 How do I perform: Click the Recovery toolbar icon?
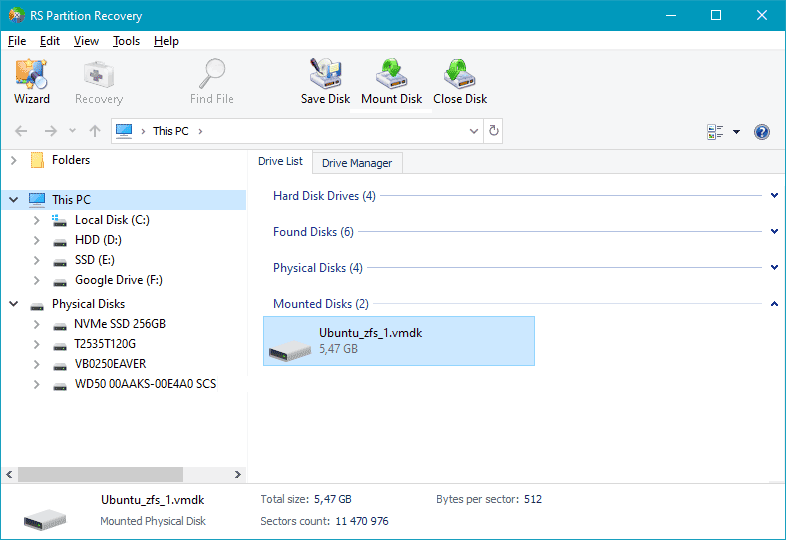pyautogui.click(x=99, y=81)
